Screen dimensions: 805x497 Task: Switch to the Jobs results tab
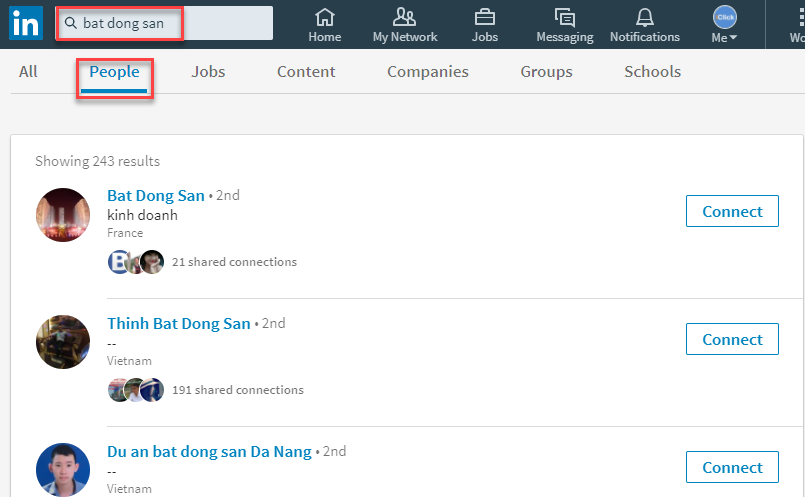208,72
